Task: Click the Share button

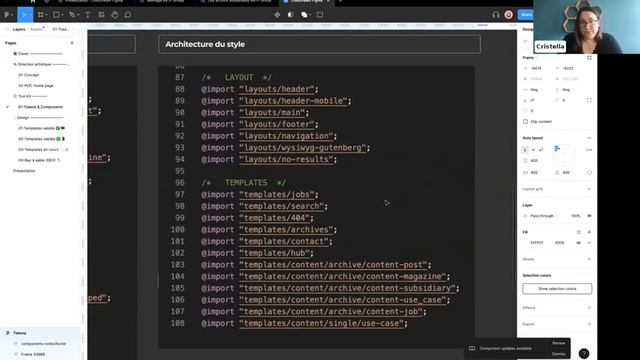Action: [526, 15]
